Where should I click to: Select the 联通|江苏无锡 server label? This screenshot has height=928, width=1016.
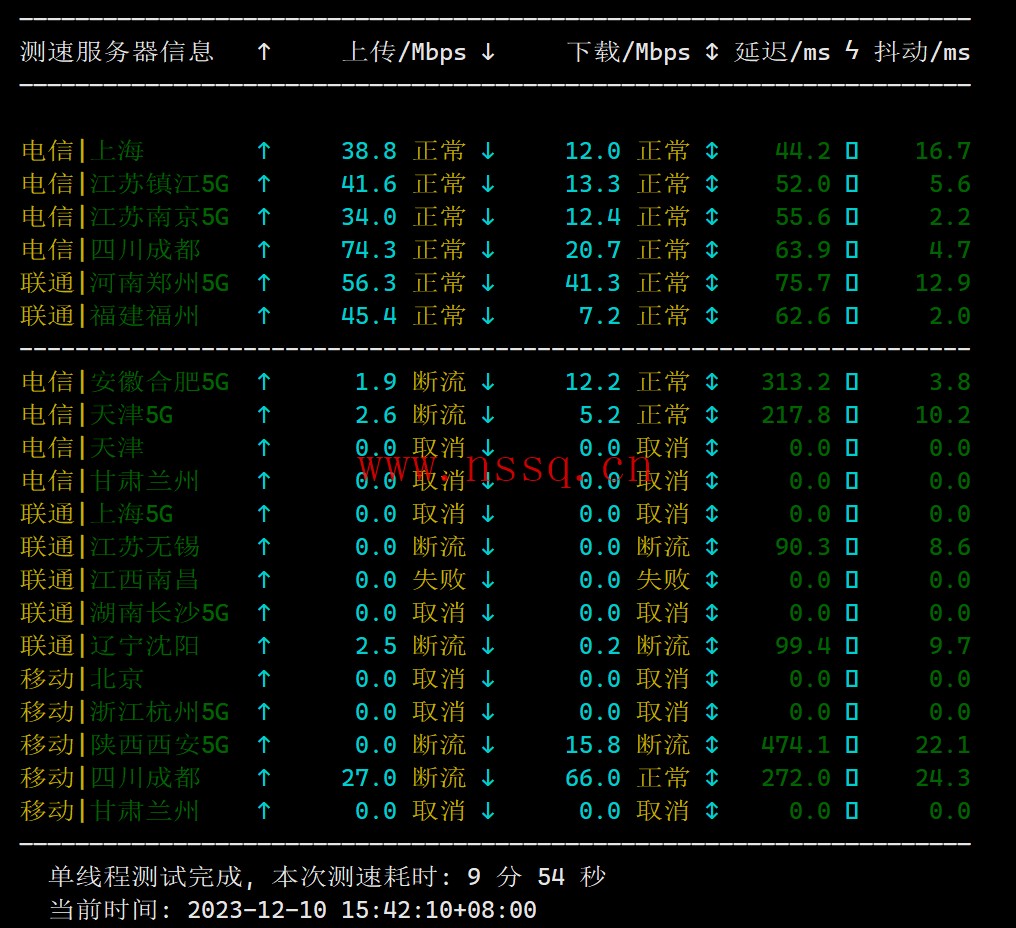point(110,548)
